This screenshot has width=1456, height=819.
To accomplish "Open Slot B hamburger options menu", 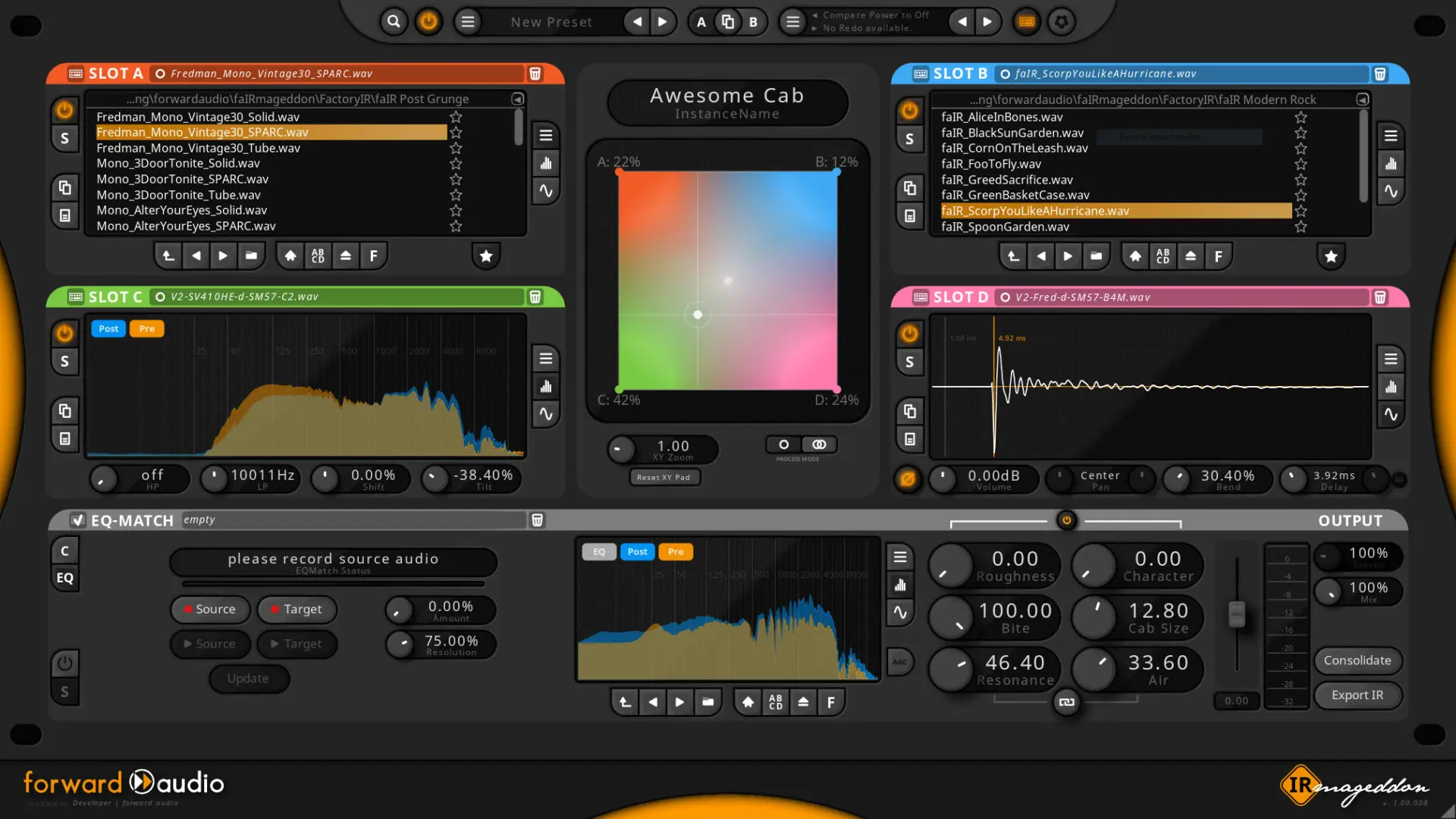I will [x=1390, y=136].
